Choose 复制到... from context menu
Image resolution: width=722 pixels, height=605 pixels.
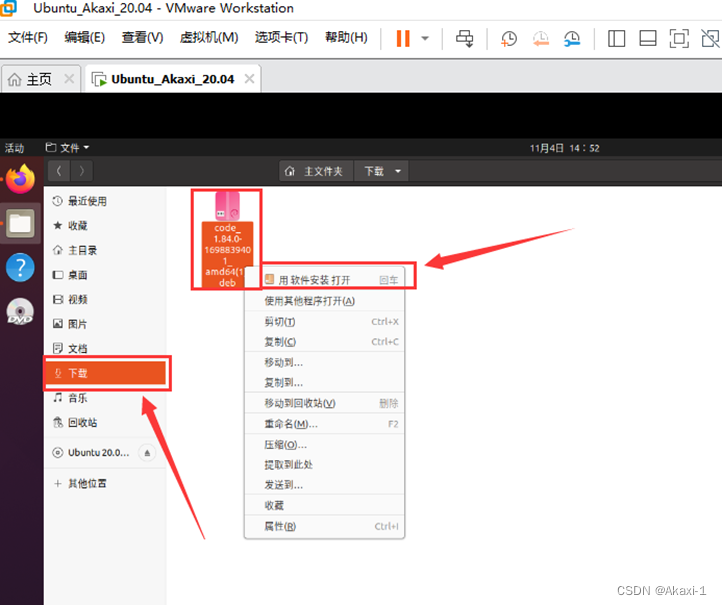324,383
